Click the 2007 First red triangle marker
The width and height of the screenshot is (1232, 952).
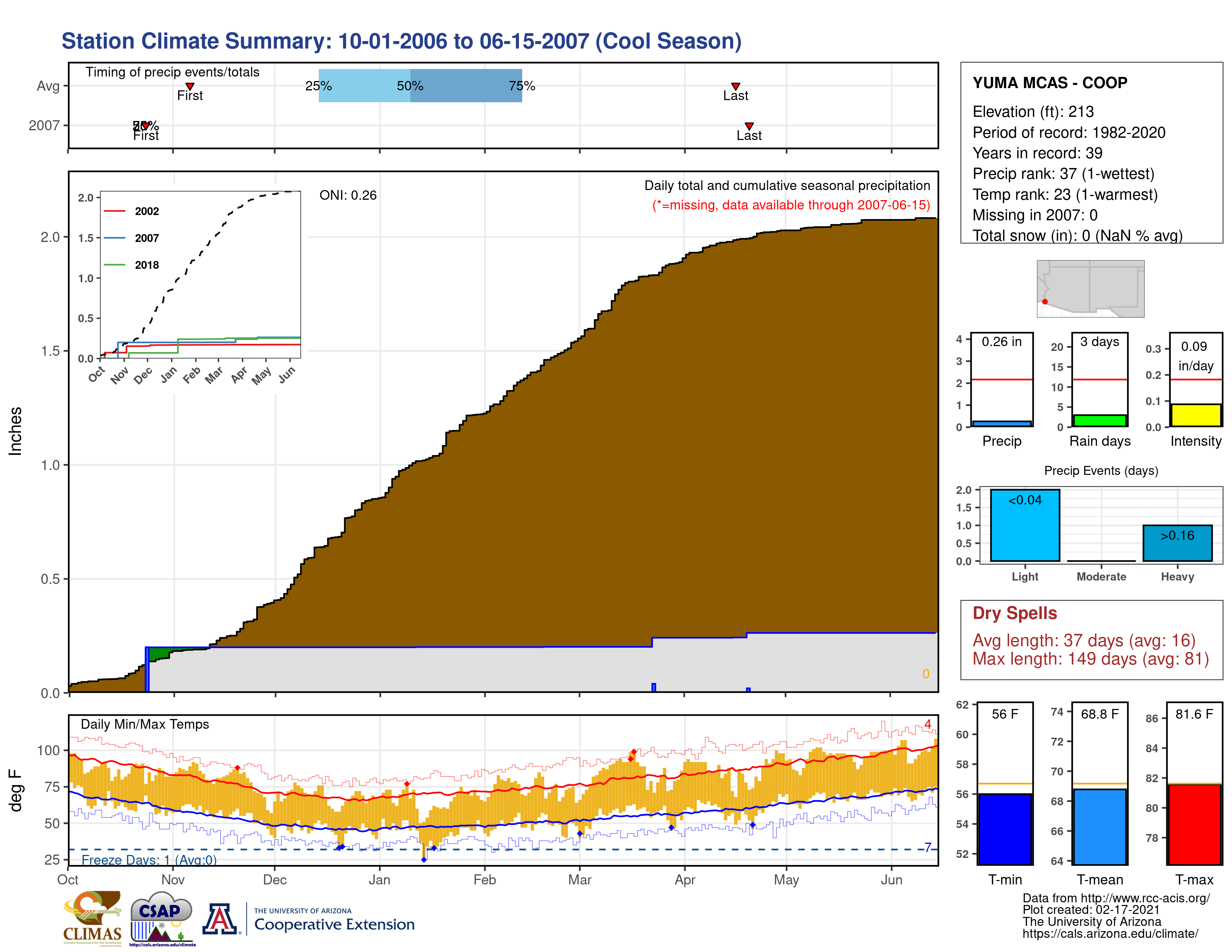pos(146,126)
